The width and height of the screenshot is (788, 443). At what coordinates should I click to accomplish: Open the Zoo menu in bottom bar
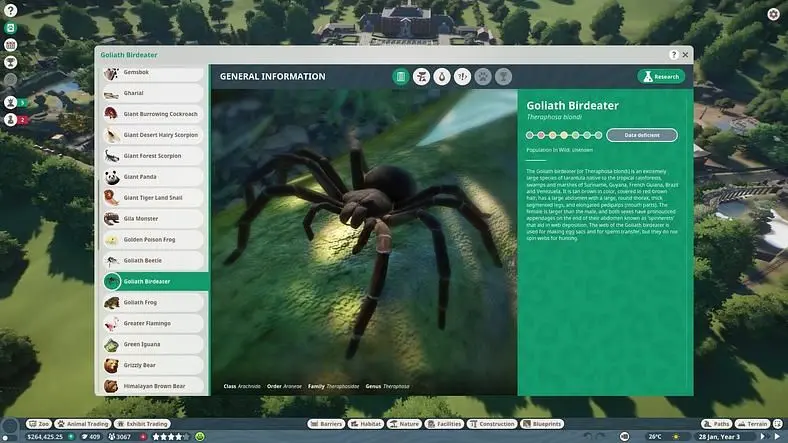coord(39,424)
